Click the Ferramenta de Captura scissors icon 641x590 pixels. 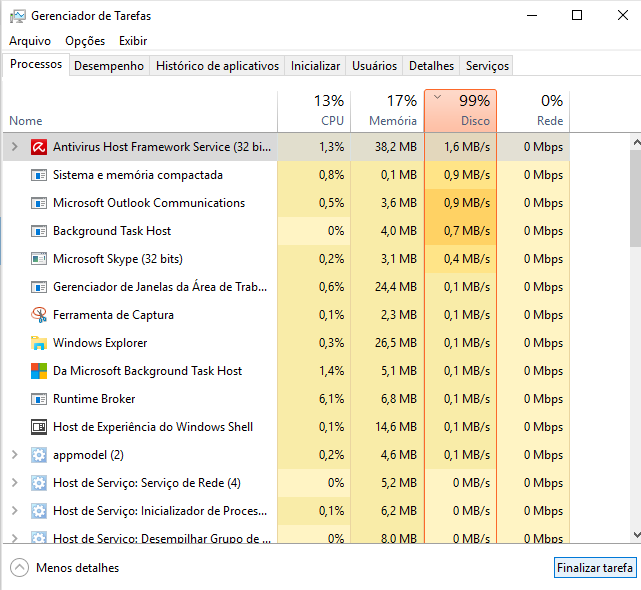(x=39, y=315)
